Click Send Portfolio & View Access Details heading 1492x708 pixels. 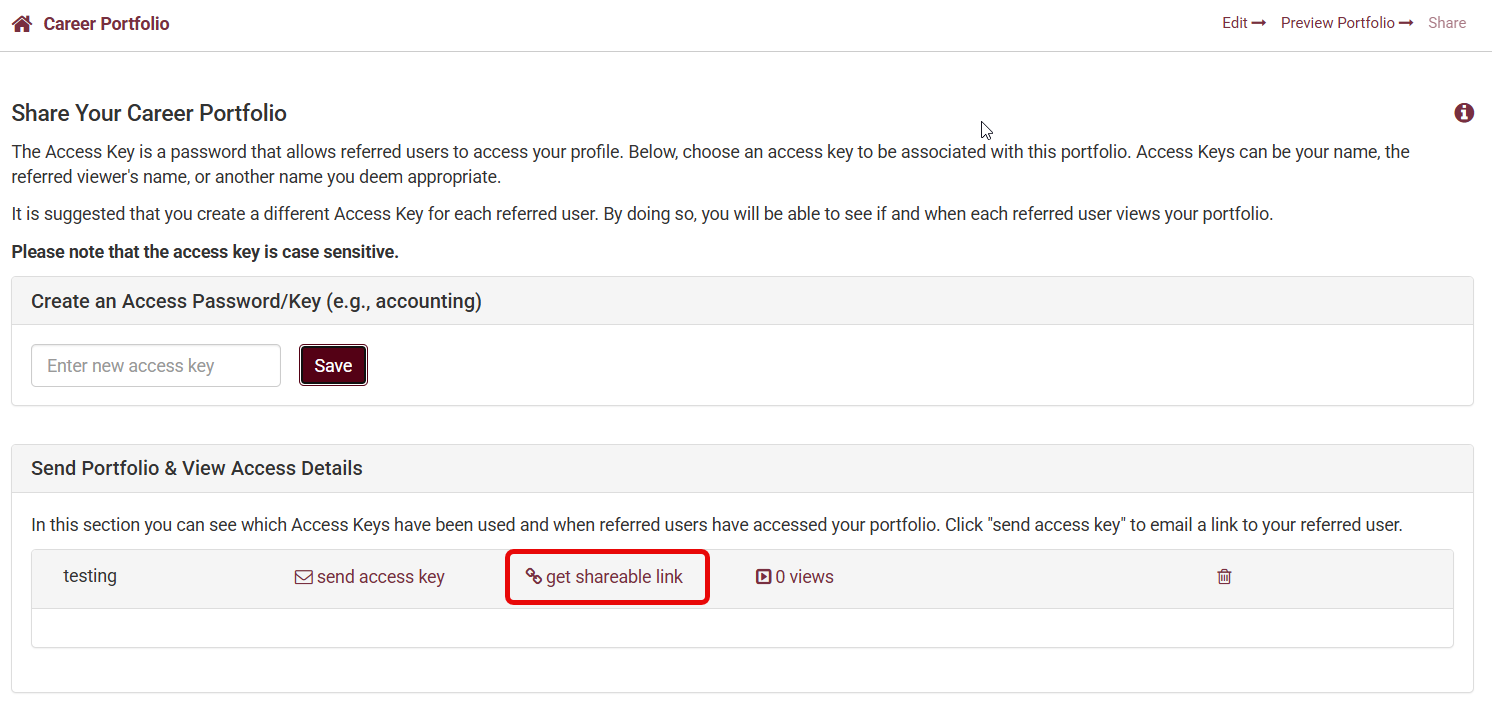point(197,468)
